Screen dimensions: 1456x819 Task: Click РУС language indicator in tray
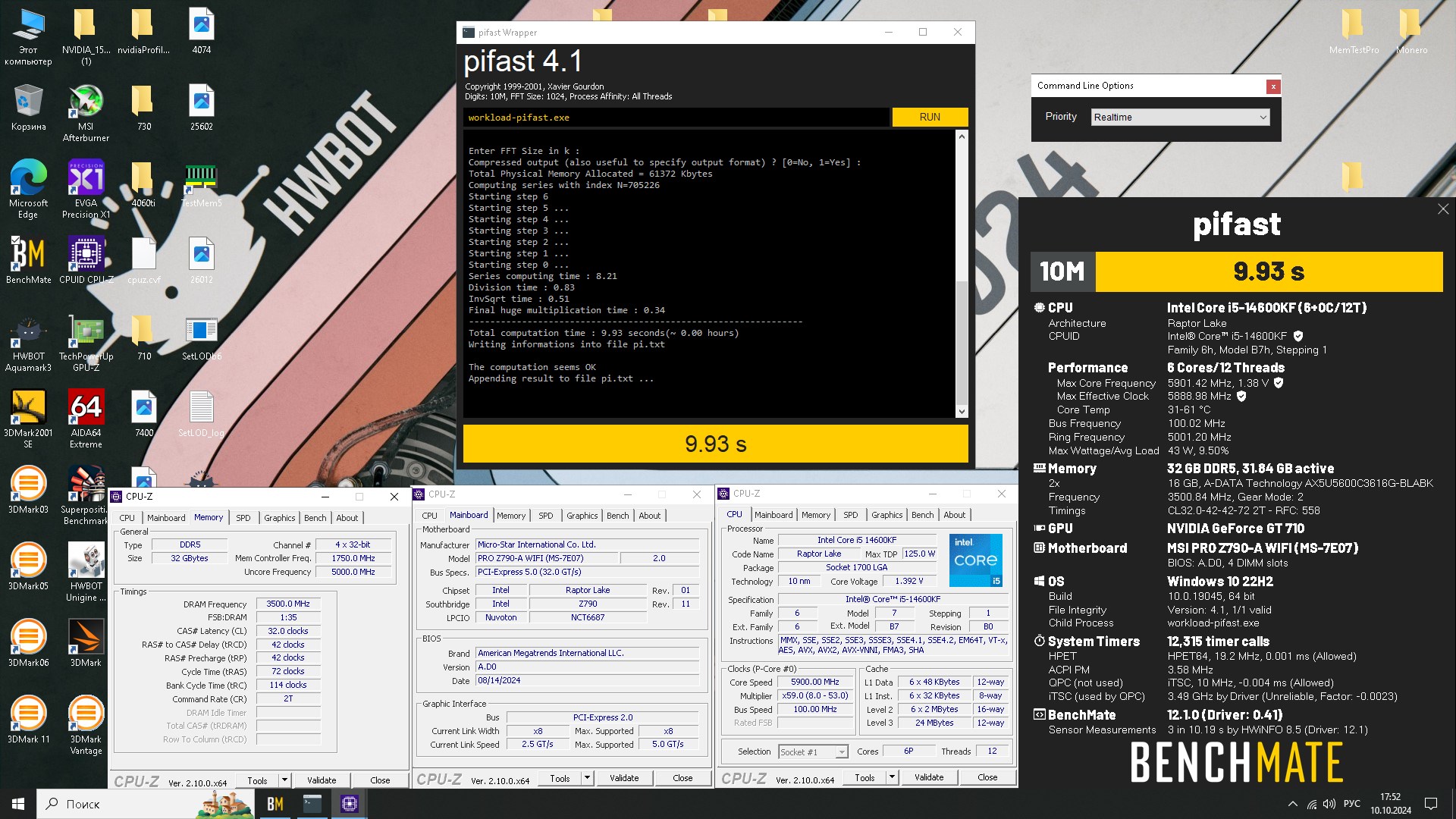click(1351, 804)
